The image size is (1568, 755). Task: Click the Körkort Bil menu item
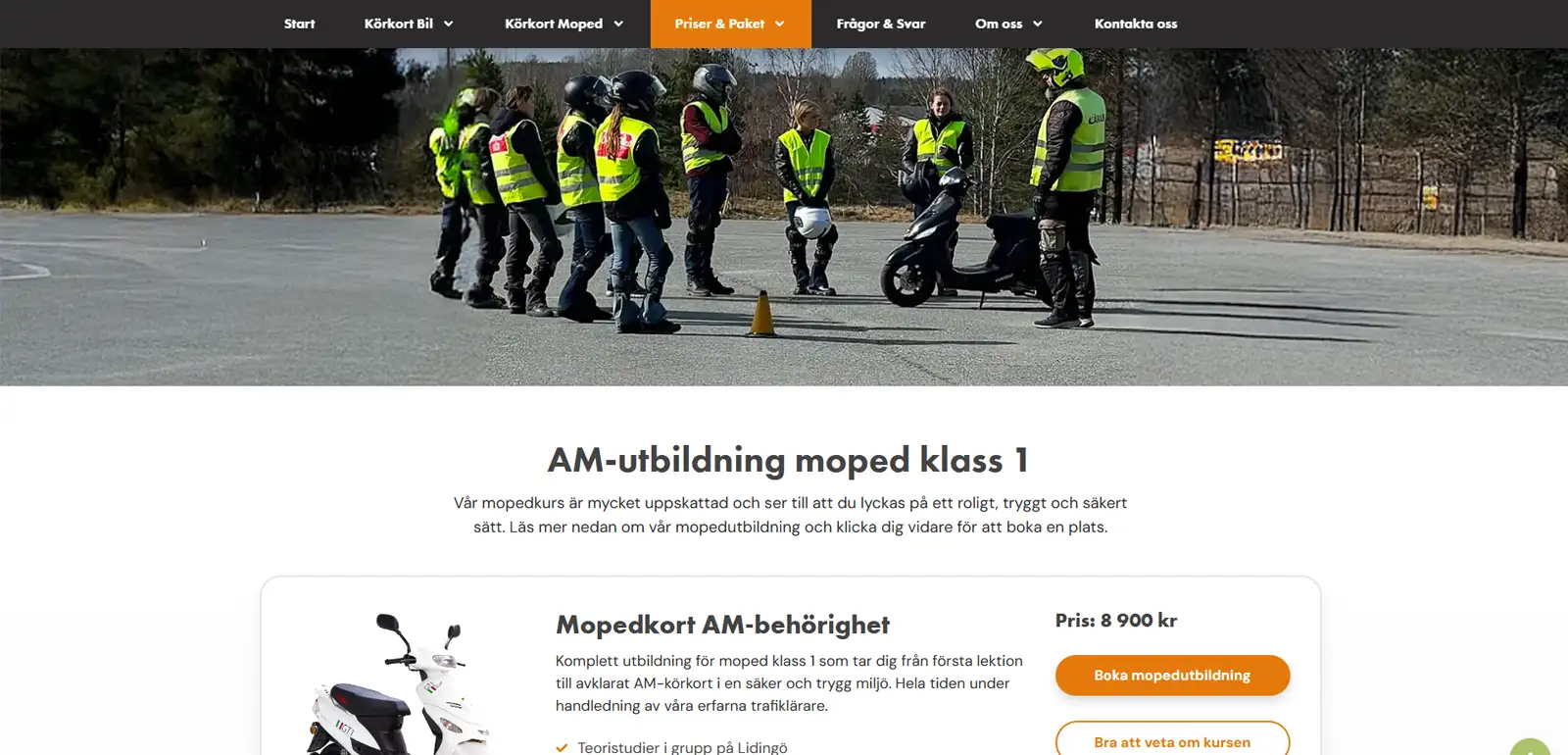(x=398, y=24)
